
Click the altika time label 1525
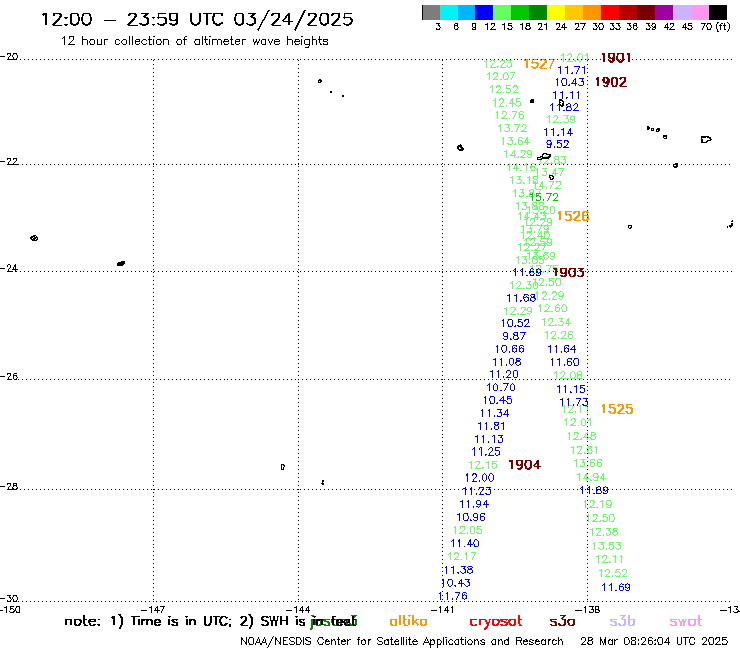click(617, 409)
